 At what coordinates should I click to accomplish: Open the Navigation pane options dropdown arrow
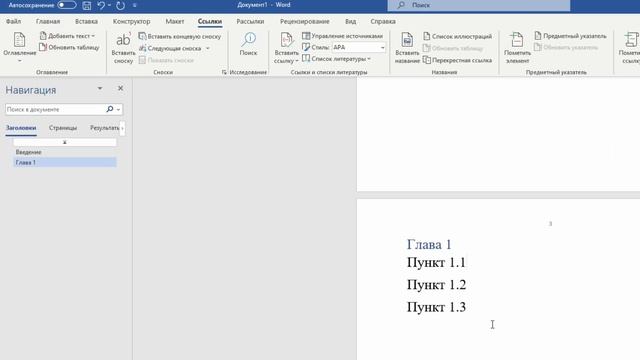[100, 89]
